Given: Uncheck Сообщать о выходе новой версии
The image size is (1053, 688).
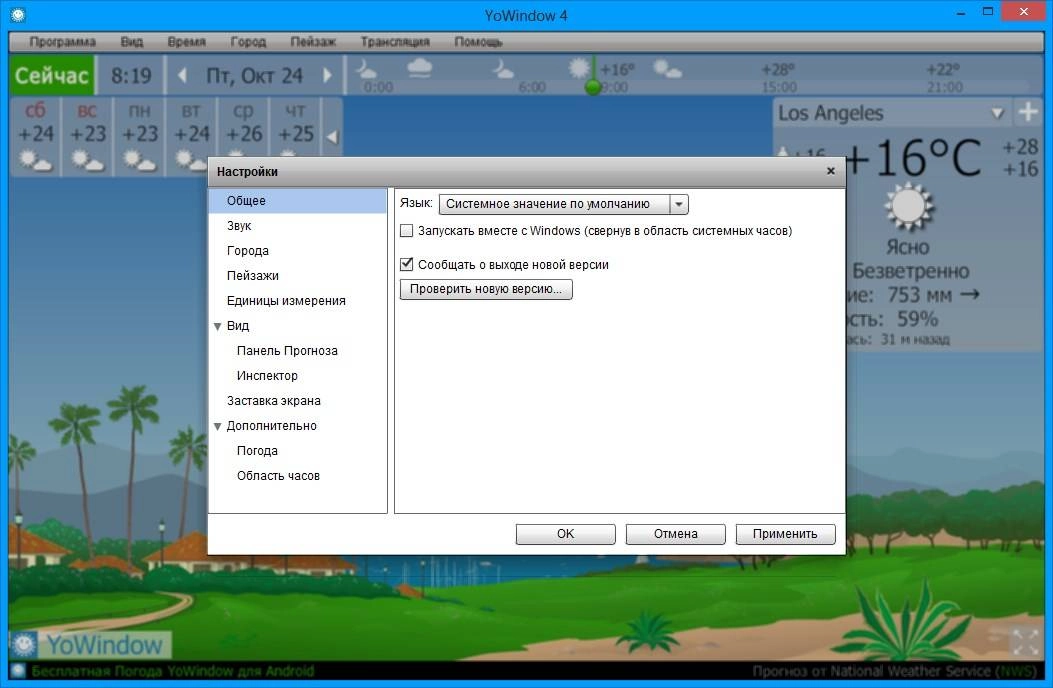Looking at the screenshot, I should 406,264.
